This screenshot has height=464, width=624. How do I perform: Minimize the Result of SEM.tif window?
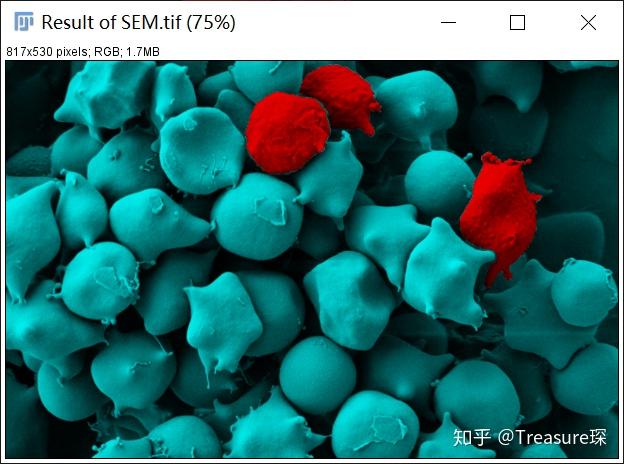click(x=448, y=22)
